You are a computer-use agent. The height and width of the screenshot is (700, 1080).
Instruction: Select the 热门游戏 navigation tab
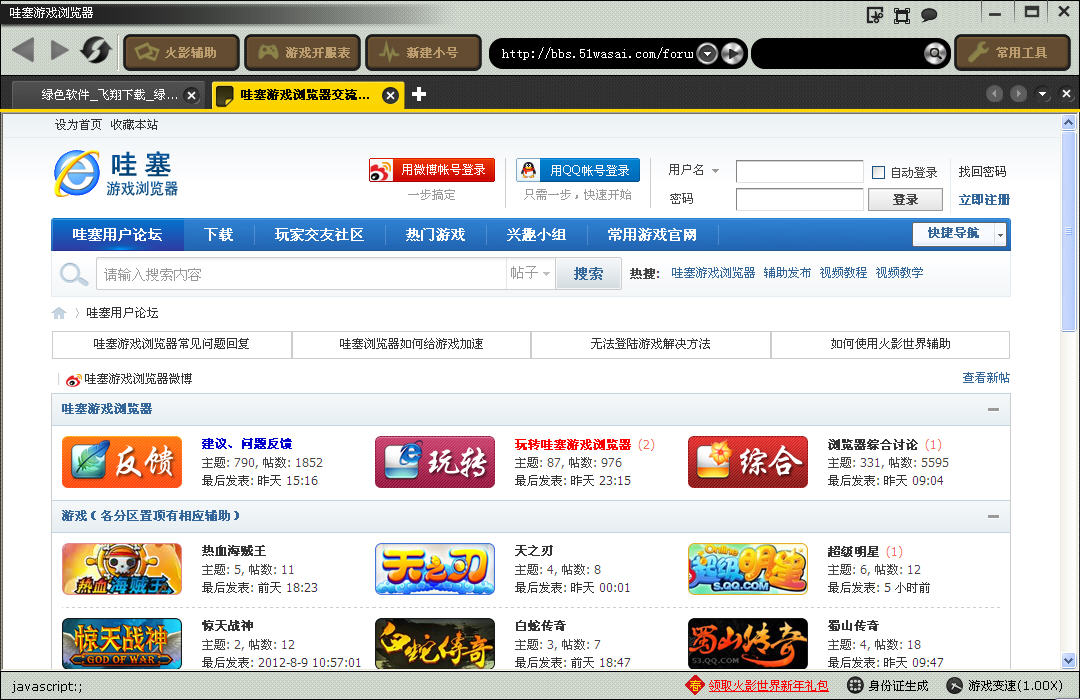[435, 235]
